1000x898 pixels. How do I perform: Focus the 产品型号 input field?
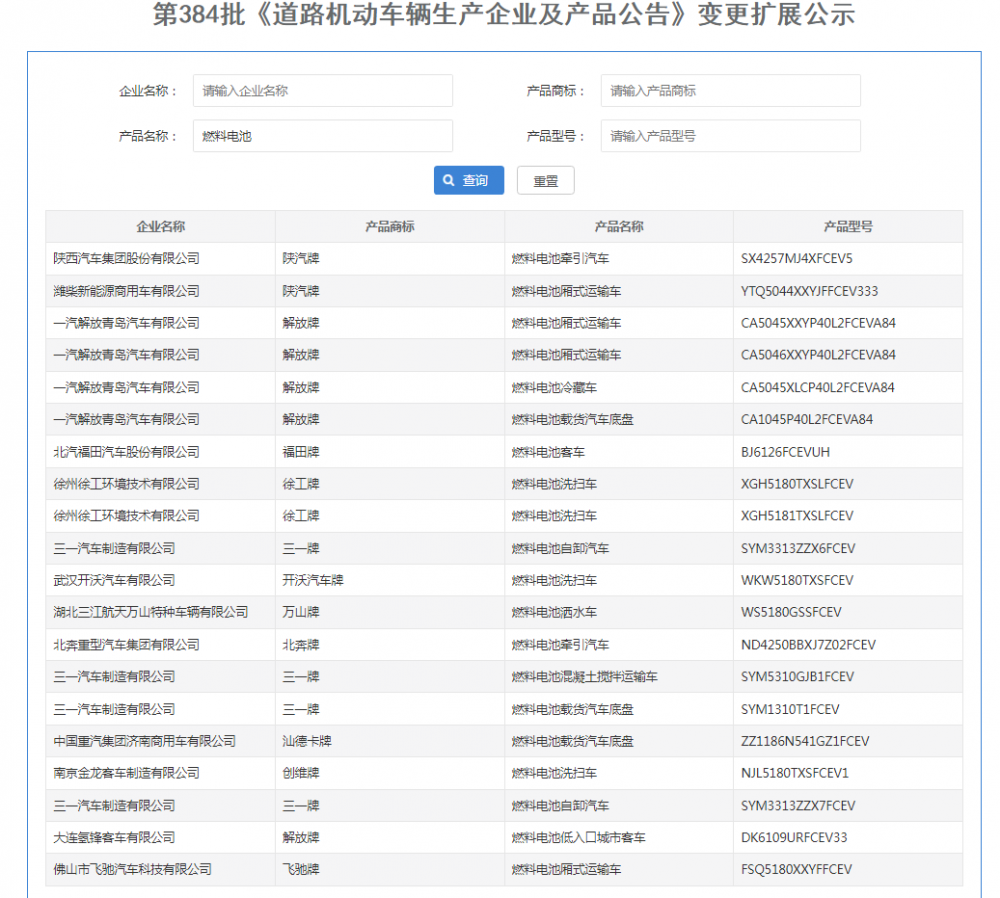[x=730, y=136]
